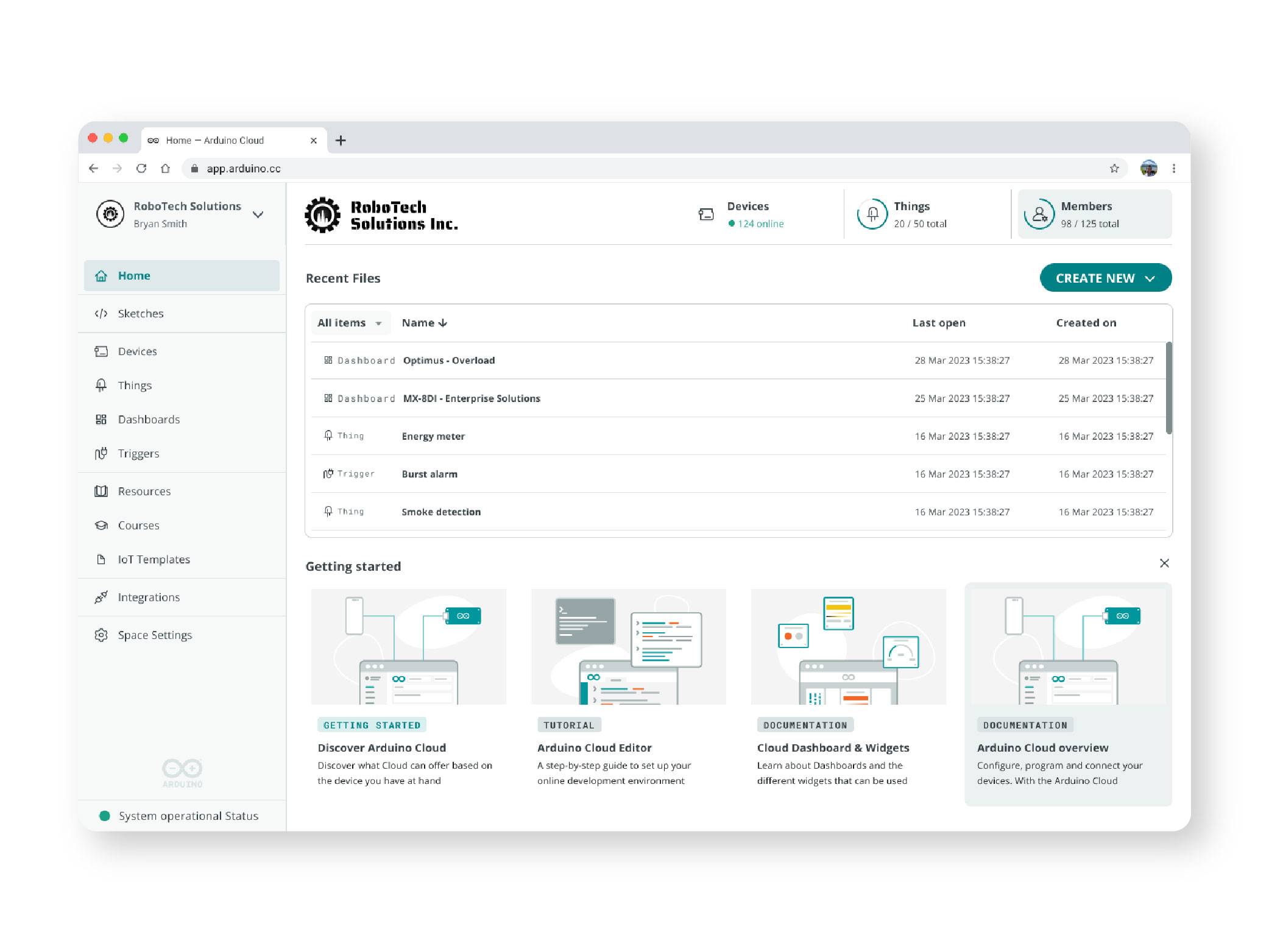Open the Energy meter Thing
This screenshot has height=952, width=1269.
point(433,436)
